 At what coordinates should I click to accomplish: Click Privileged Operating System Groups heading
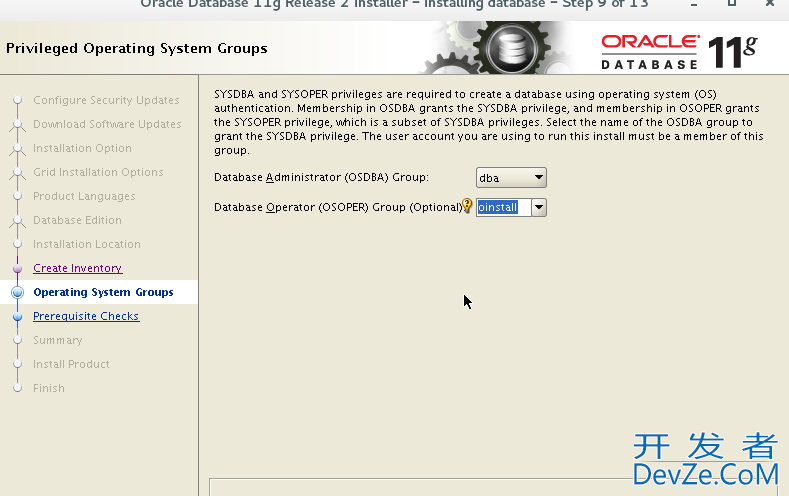coord(137,48)
